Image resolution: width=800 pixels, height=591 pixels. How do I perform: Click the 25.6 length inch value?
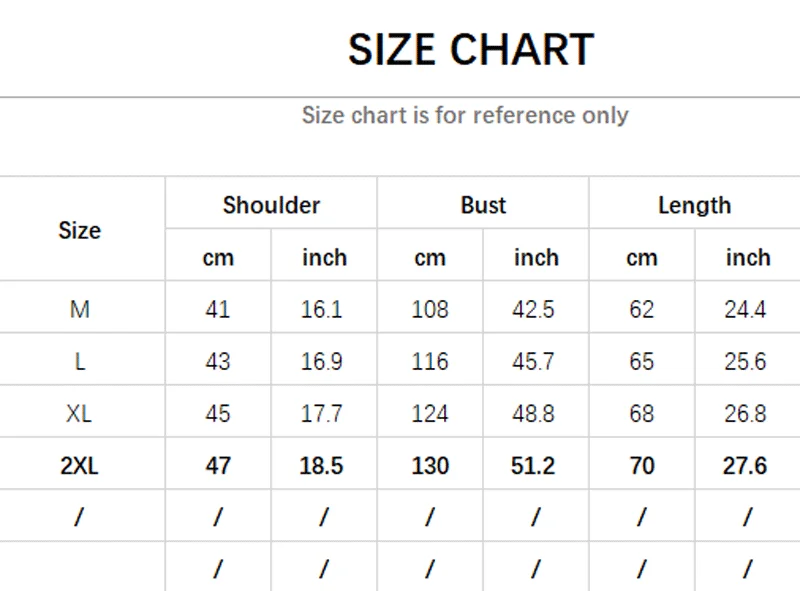[745, 361]
